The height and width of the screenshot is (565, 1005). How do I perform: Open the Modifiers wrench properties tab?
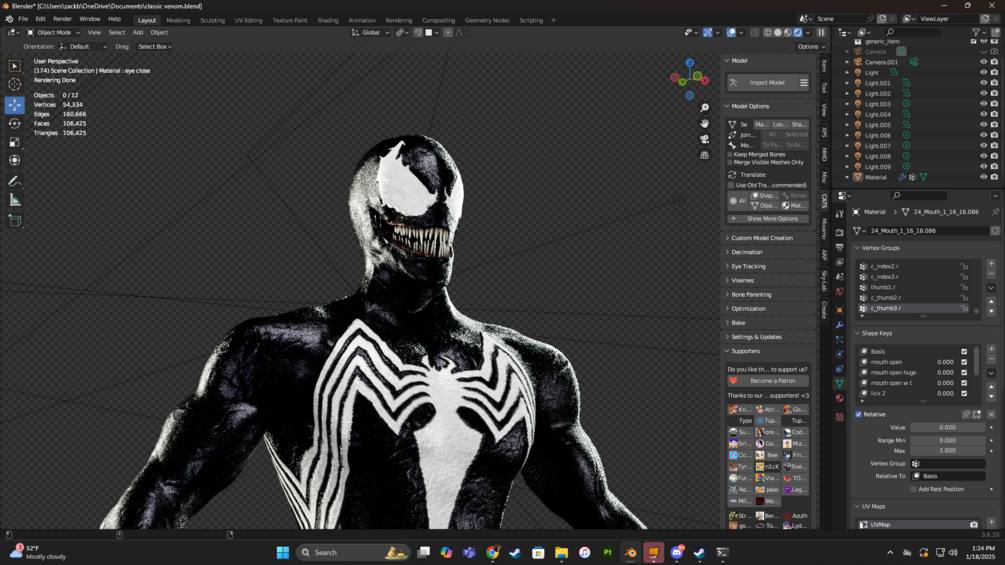point(839,325)
